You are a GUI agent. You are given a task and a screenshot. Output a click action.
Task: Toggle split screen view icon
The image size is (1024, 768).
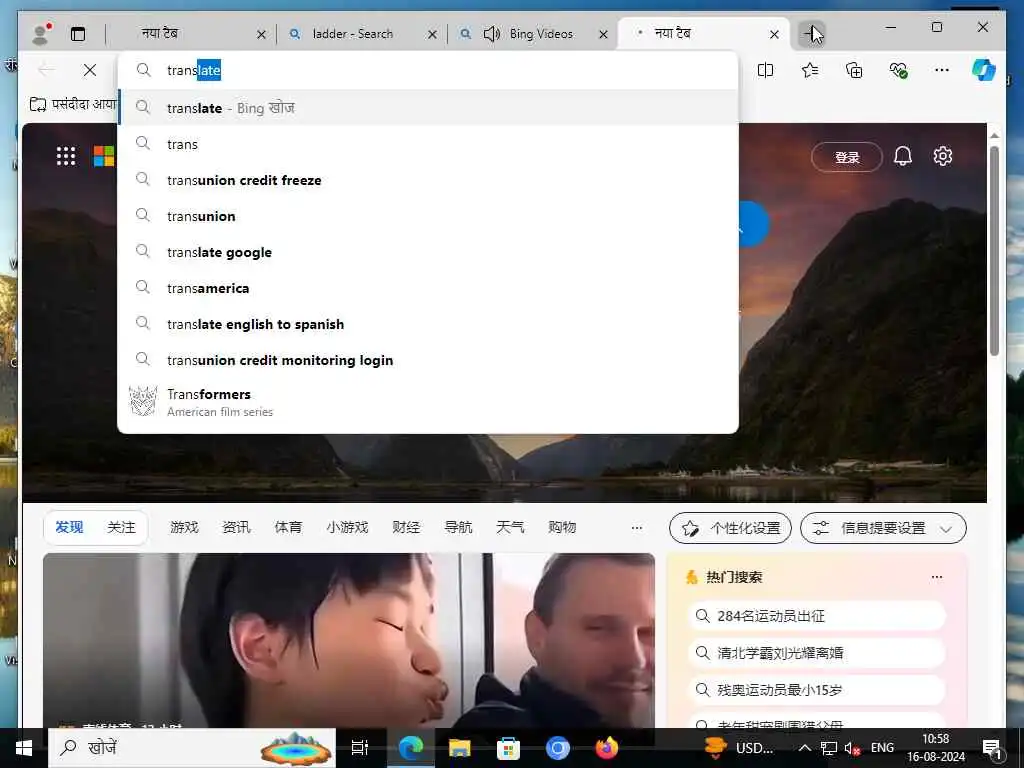765,70
